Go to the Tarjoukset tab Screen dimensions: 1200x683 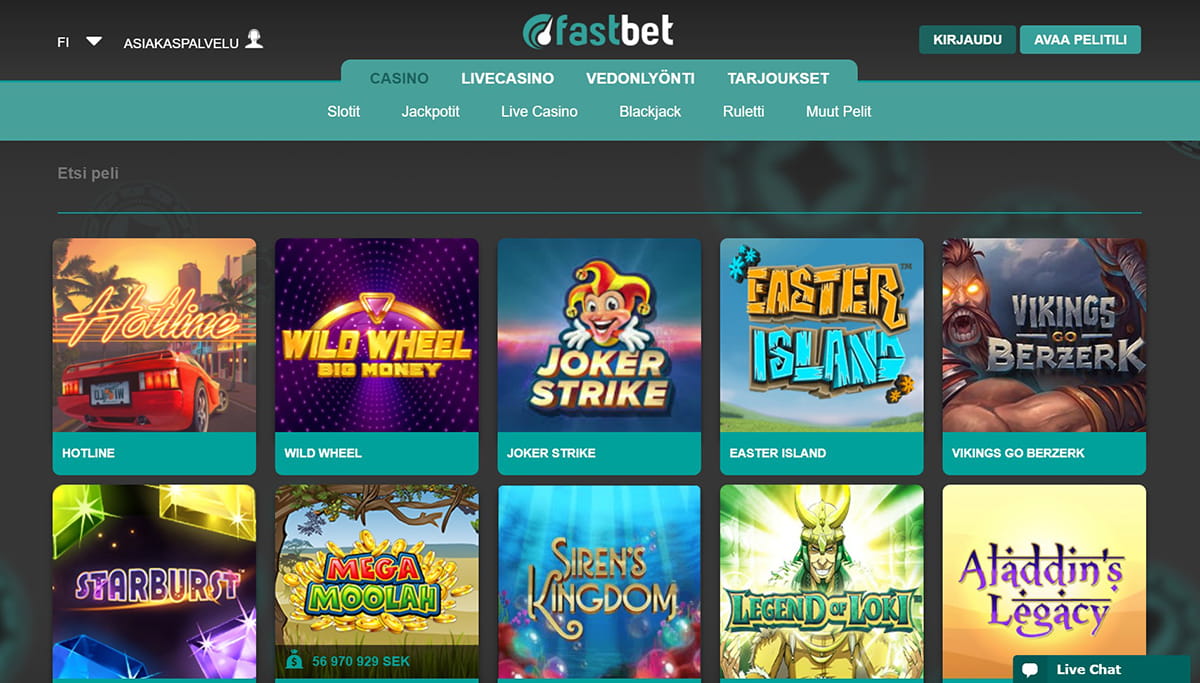point(778,78)
